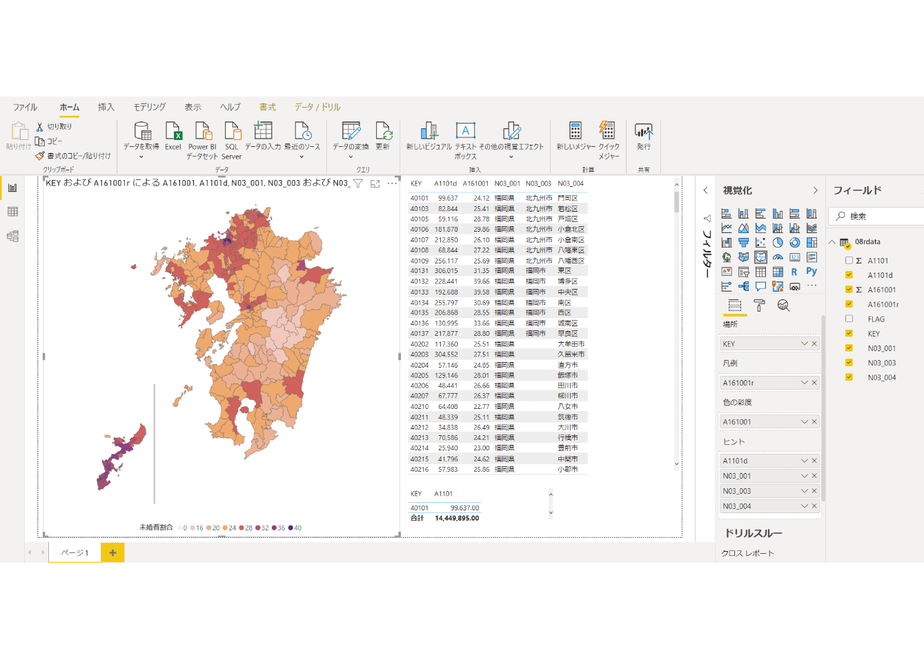
Task: Uncheck the N03_003 field checkbox
Action: (x=849, y=362)
